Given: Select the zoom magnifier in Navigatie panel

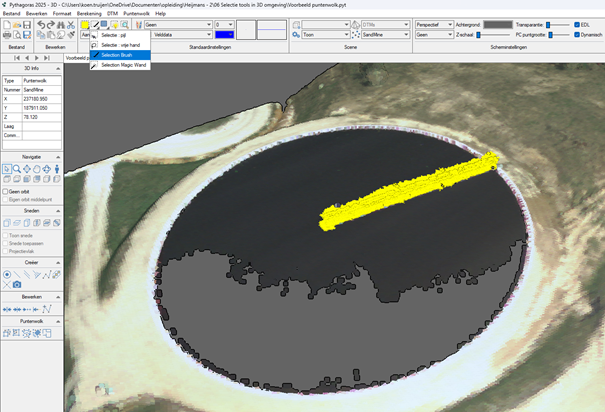Looking at the screenshot, I should [x=17, y=170].
